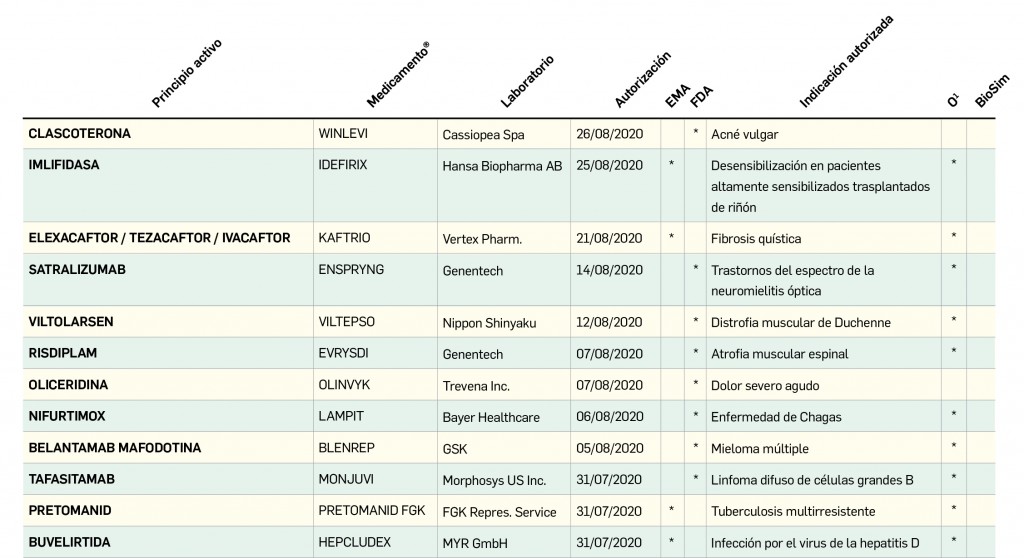Image resolution: width=1024 pixels, height=558 pixels.
Task: Click the "Fibrosis quística" indication cell
Action: [x=755, y=239]
